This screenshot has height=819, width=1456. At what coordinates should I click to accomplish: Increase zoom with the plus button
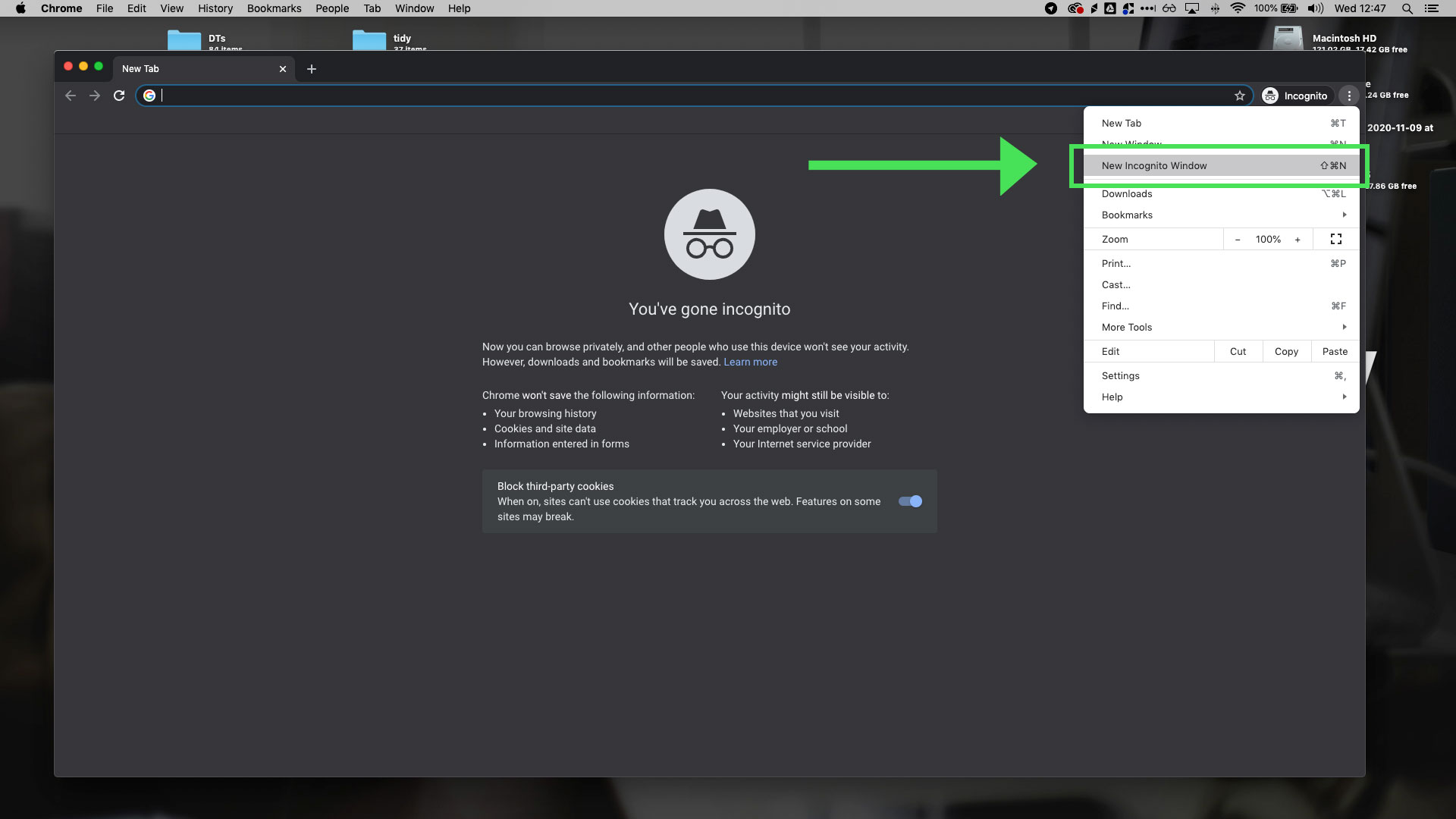tap(1298, 240)
